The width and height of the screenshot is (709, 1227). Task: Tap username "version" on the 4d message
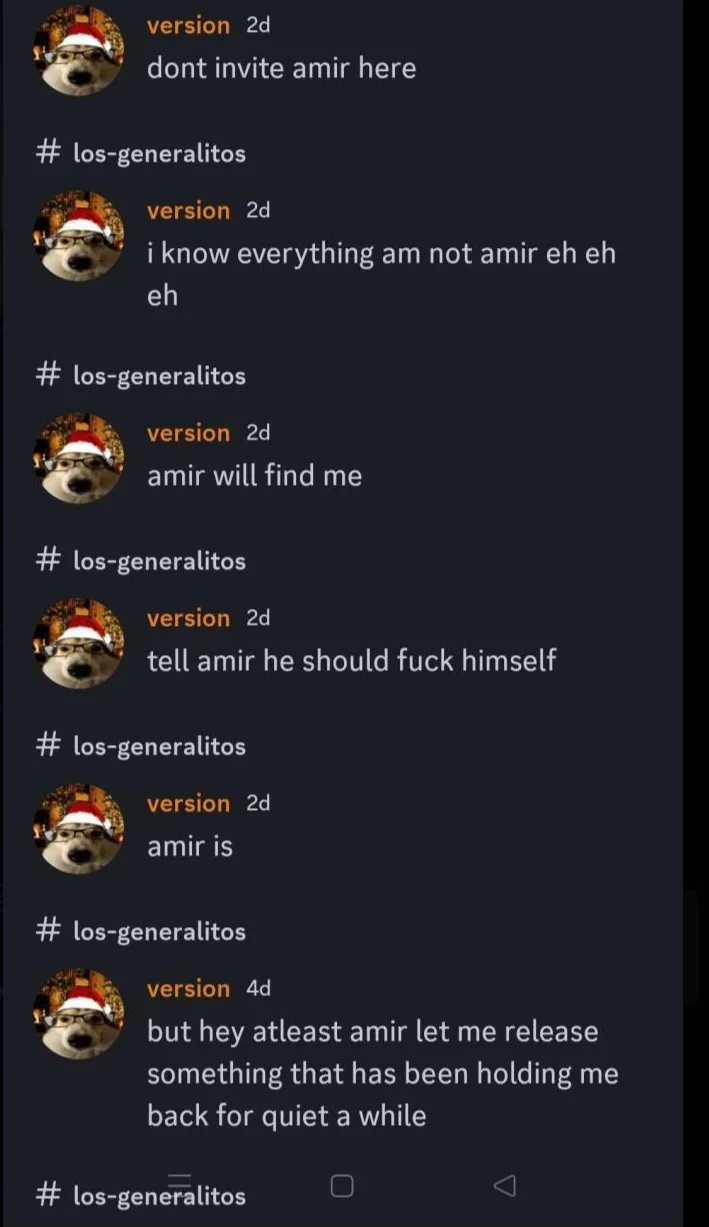tap(188, 988)
